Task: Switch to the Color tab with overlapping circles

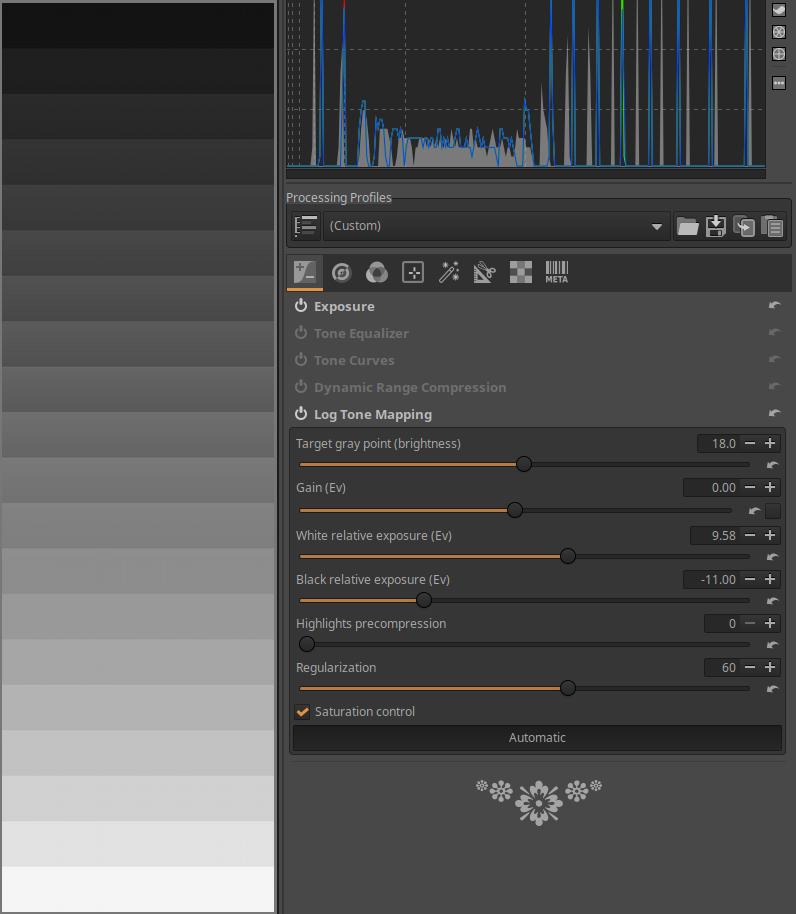Action: (377, 272)
